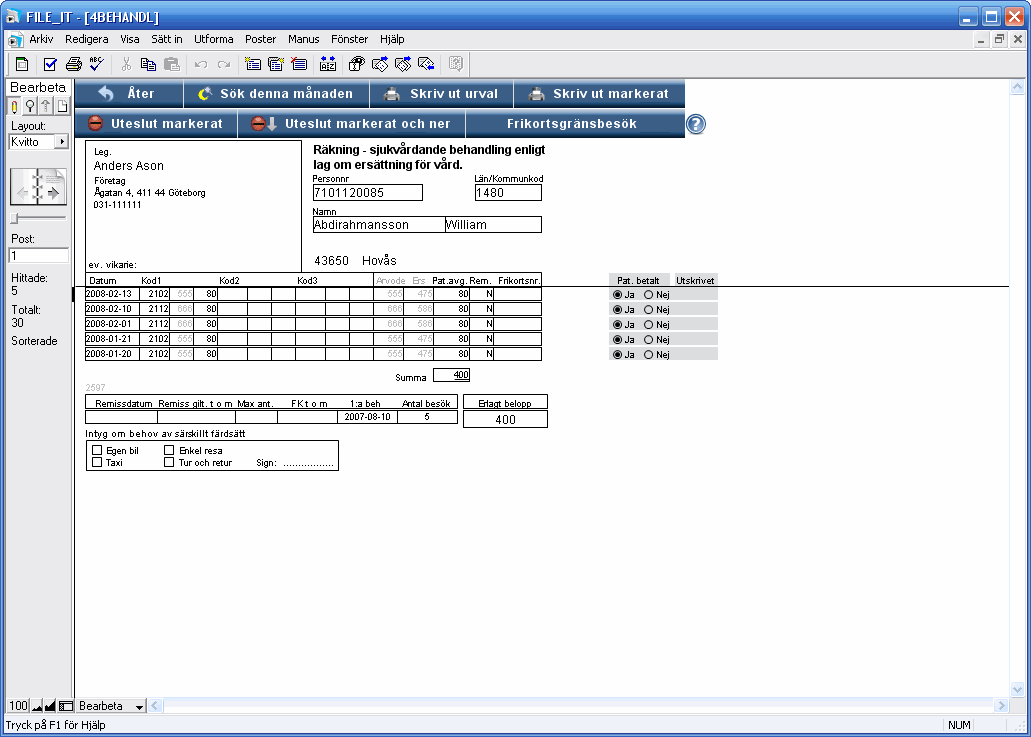The width and height of the screenshot is (1031, 737).
Task: Run the ABC spell check tool
Action: click(x=97, y=64)
